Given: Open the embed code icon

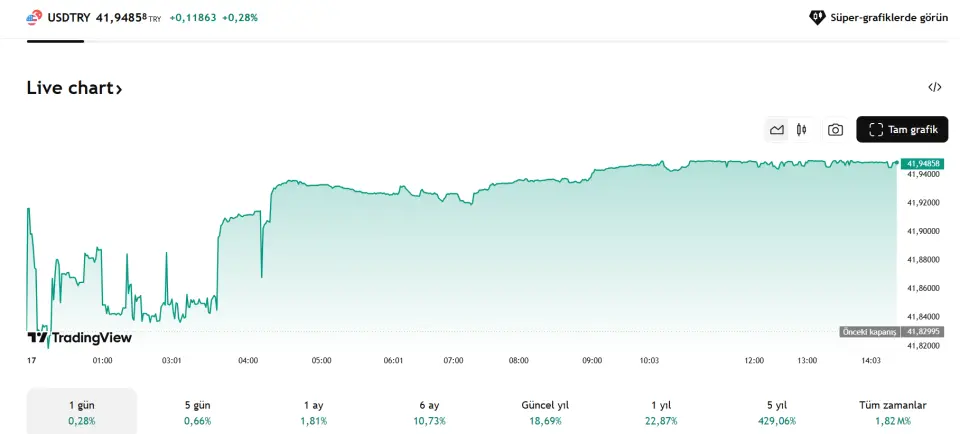Looking at the screenshot, I should (x=935, y=87).
